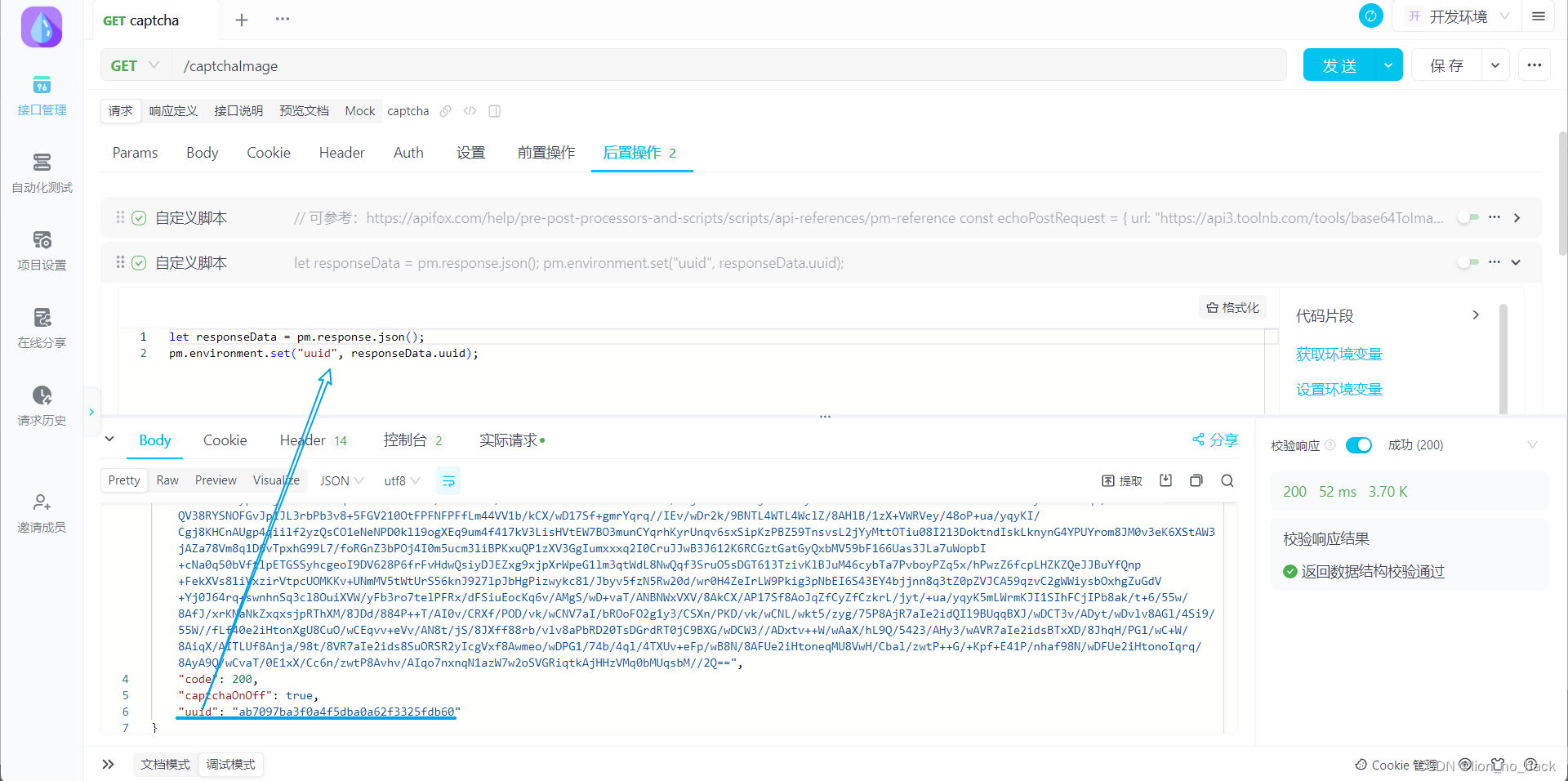
Task: Toggle split layout icon beside captcha
Action: (494, 111)
